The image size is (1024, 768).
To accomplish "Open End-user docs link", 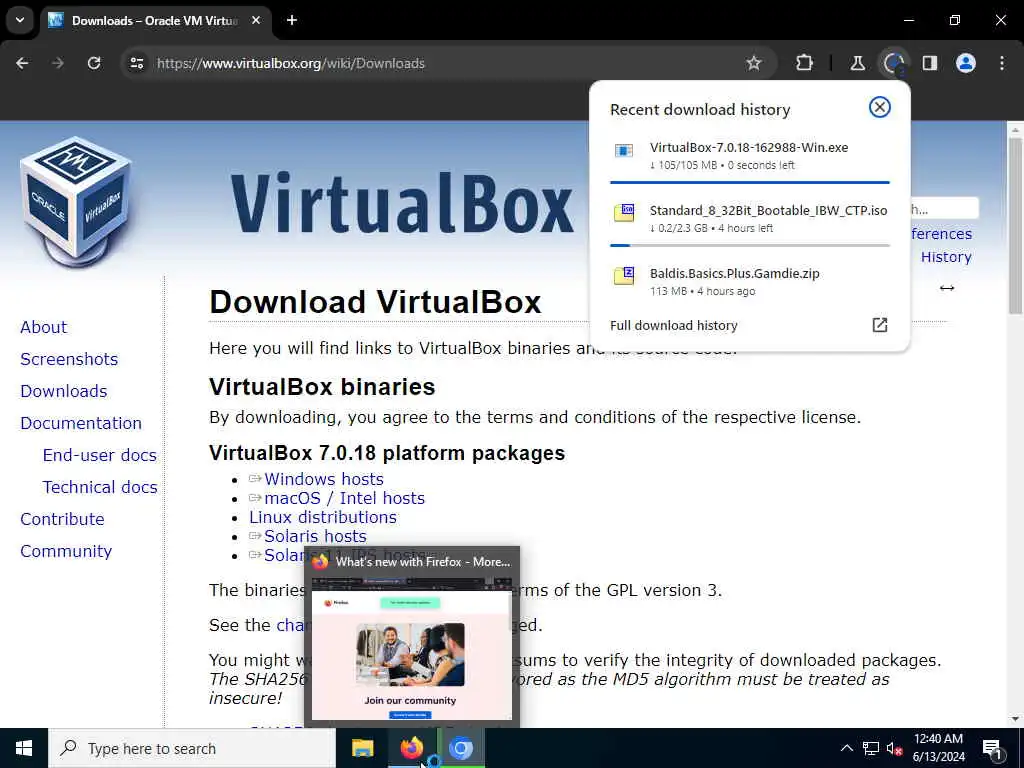I will click(x=99, y=455).
